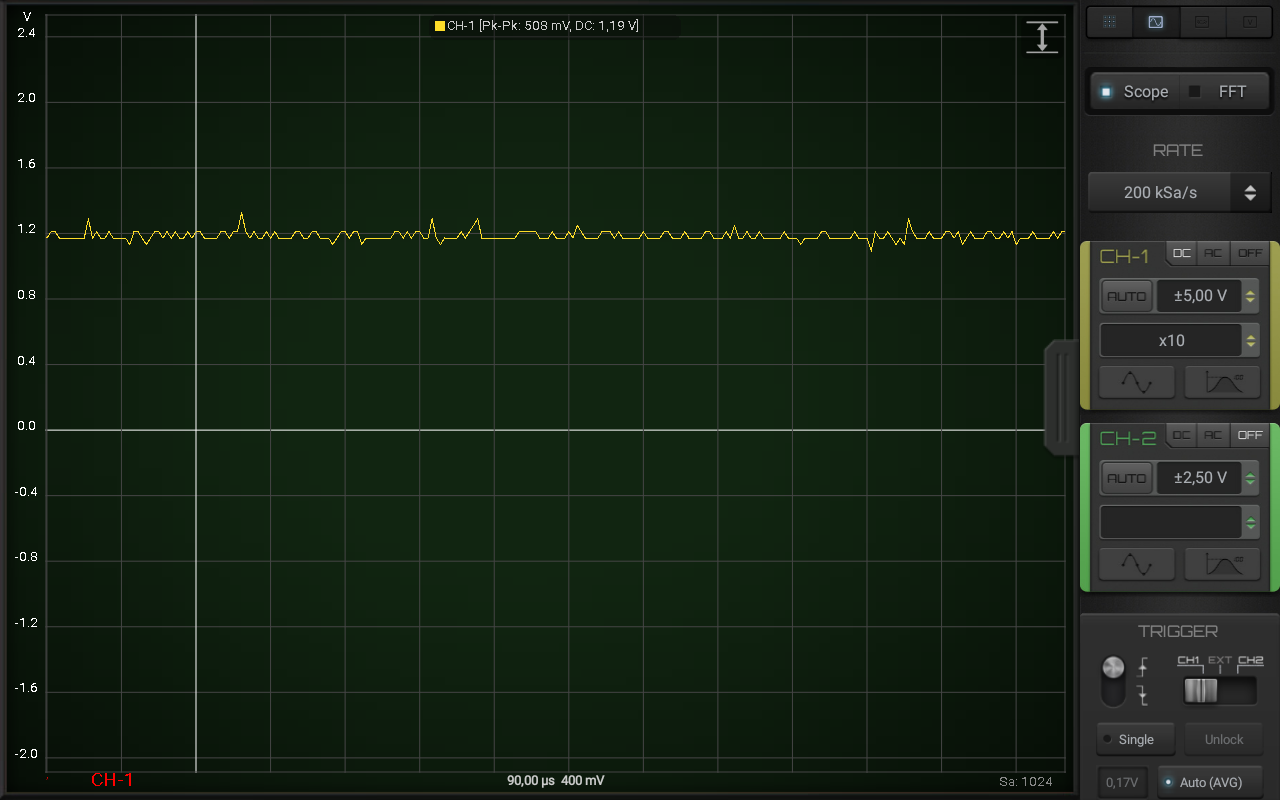Select falling edge trigger icon
This screenshot has width=1280, height=800.
(x=1143, y=694)
